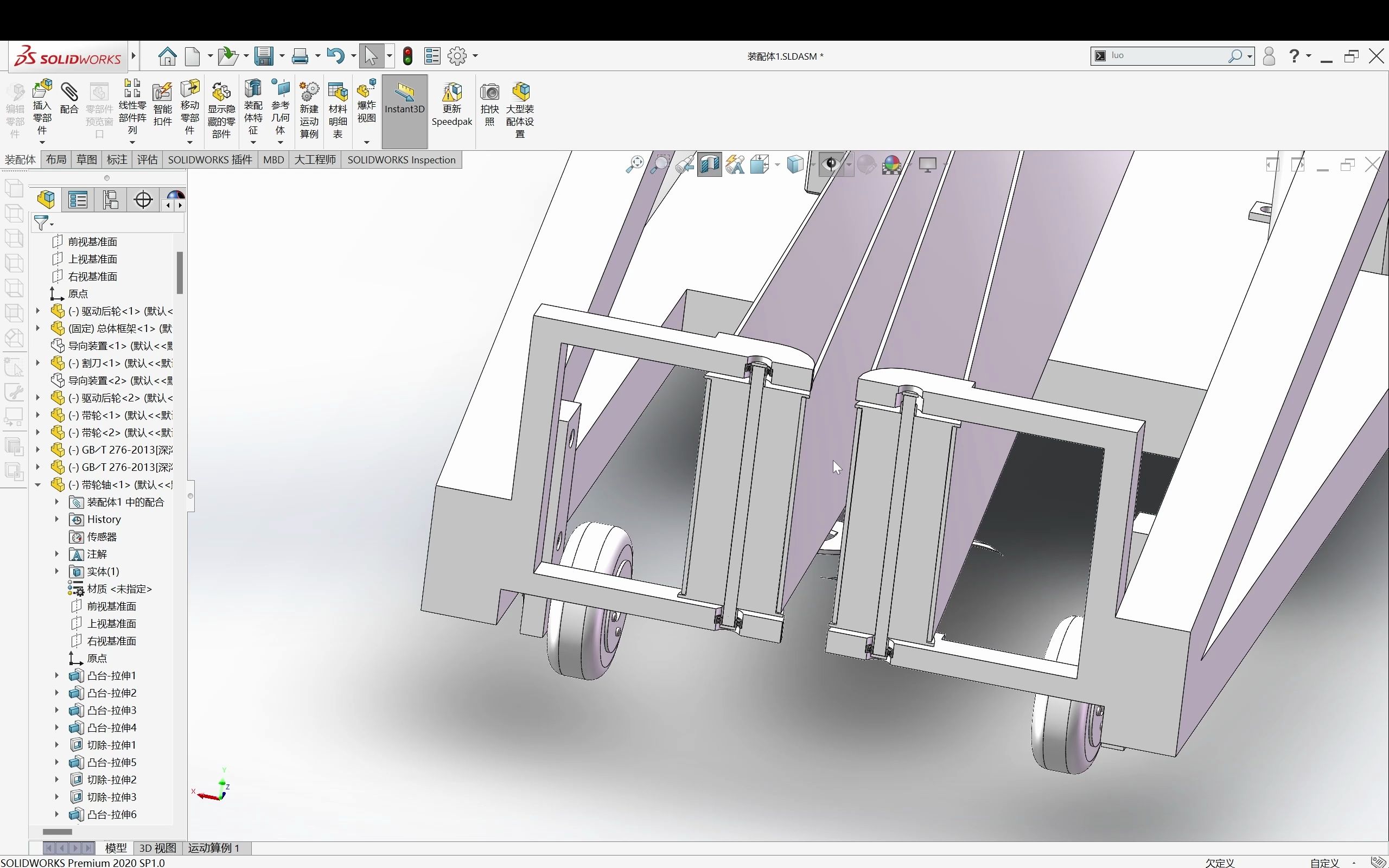Open Smart Fasteners (智能扣件)
The image size is (1389, 868).
162,105
